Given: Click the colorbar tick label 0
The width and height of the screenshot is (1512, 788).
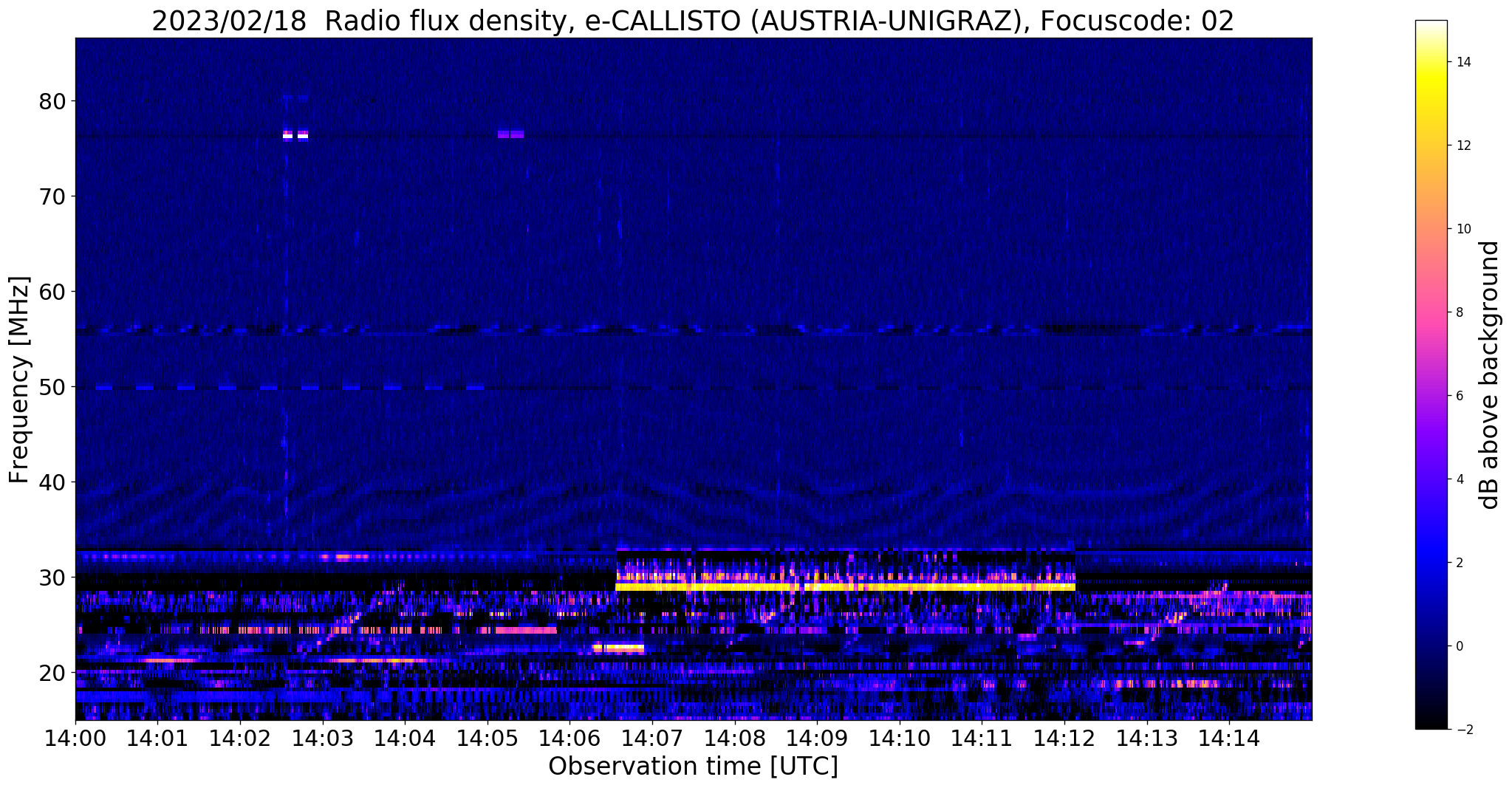Looking at the screenshot, I should click(1460, 646).
